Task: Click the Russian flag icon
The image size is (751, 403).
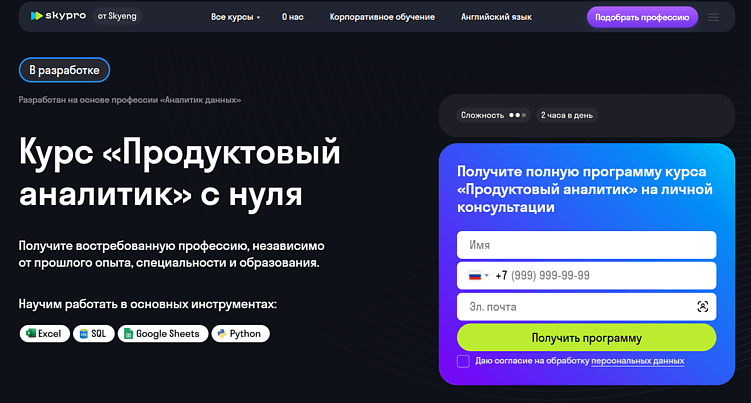Action: 475,276
